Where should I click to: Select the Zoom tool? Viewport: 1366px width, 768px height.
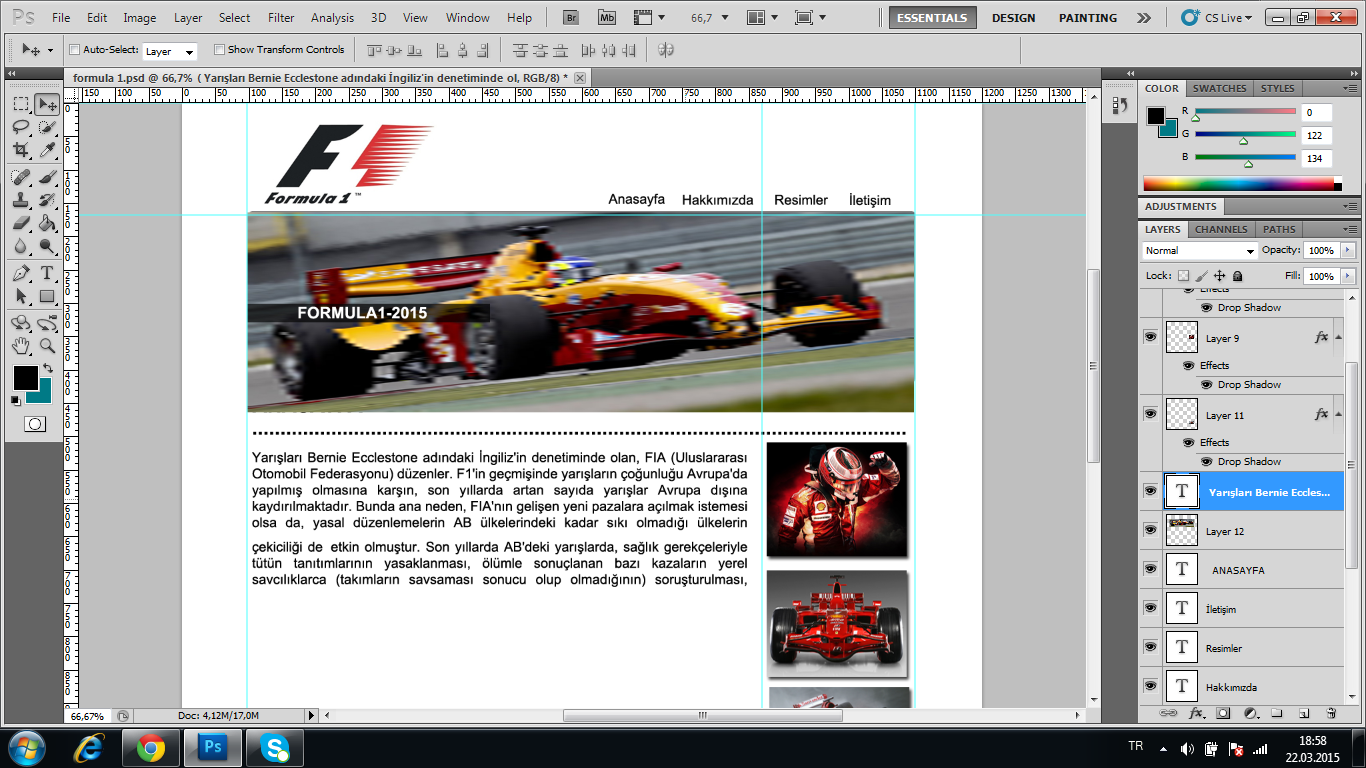click(x=47, y=346)
